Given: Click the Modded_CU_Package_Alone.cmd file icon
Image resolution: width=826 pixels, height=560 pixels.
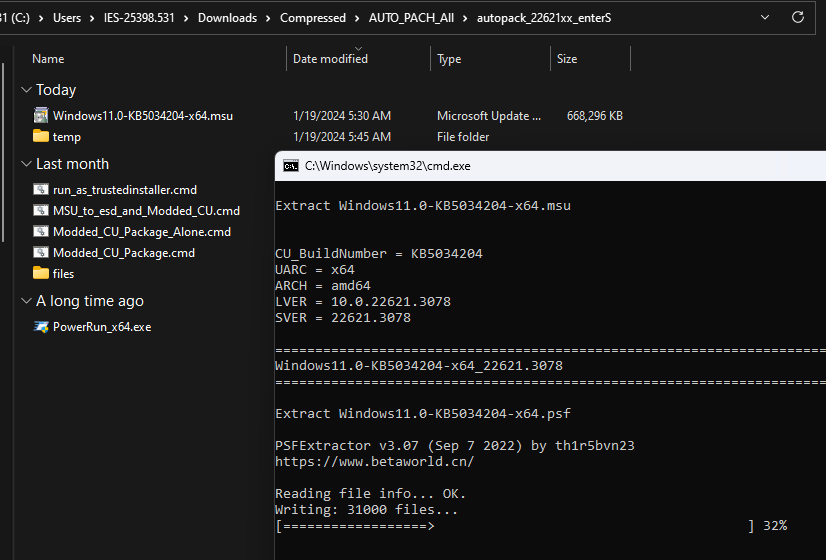Looking at the screenshot, I should 41,232.
